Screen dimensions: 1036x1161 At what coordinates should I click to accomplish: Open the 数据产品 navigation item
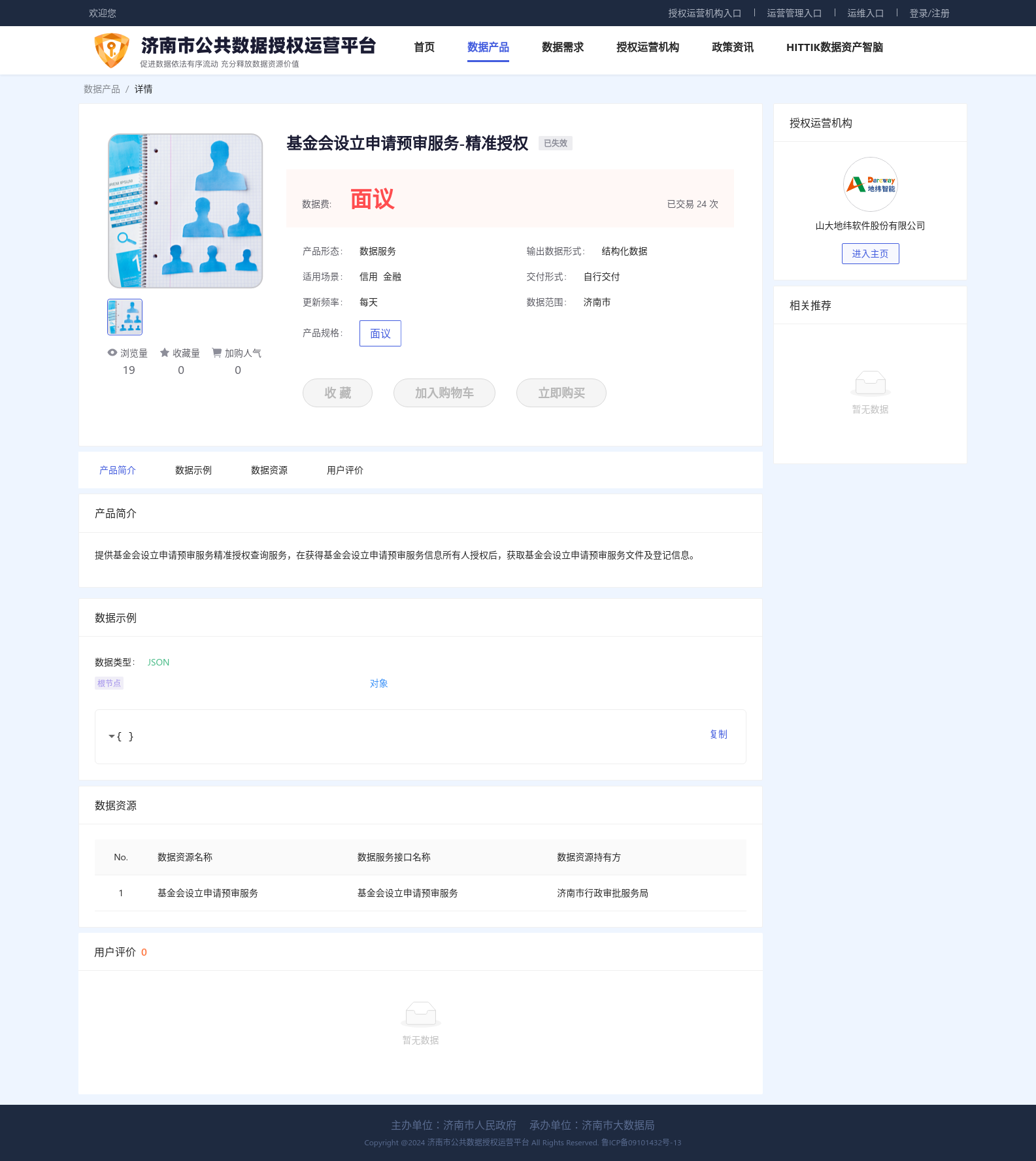[x=488, y=47]
